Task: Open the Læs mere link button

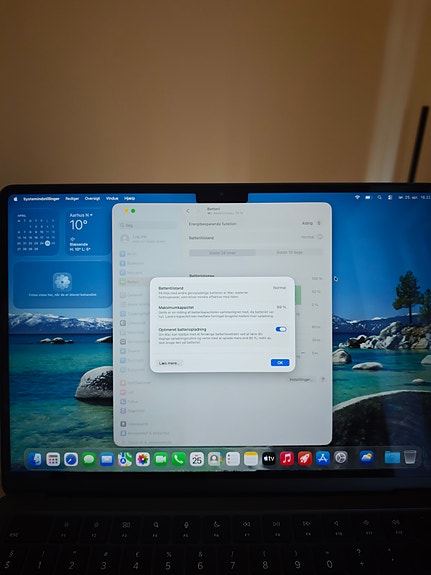Action: pos(169,363)
